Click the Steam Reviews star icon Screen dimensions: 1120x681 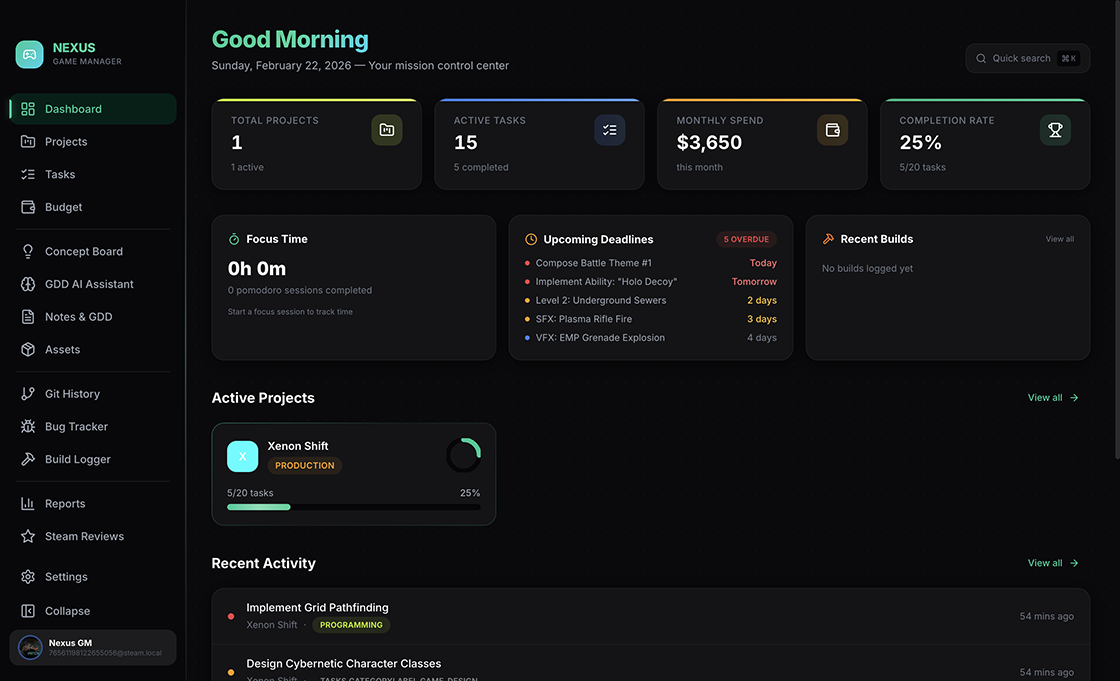28,536
